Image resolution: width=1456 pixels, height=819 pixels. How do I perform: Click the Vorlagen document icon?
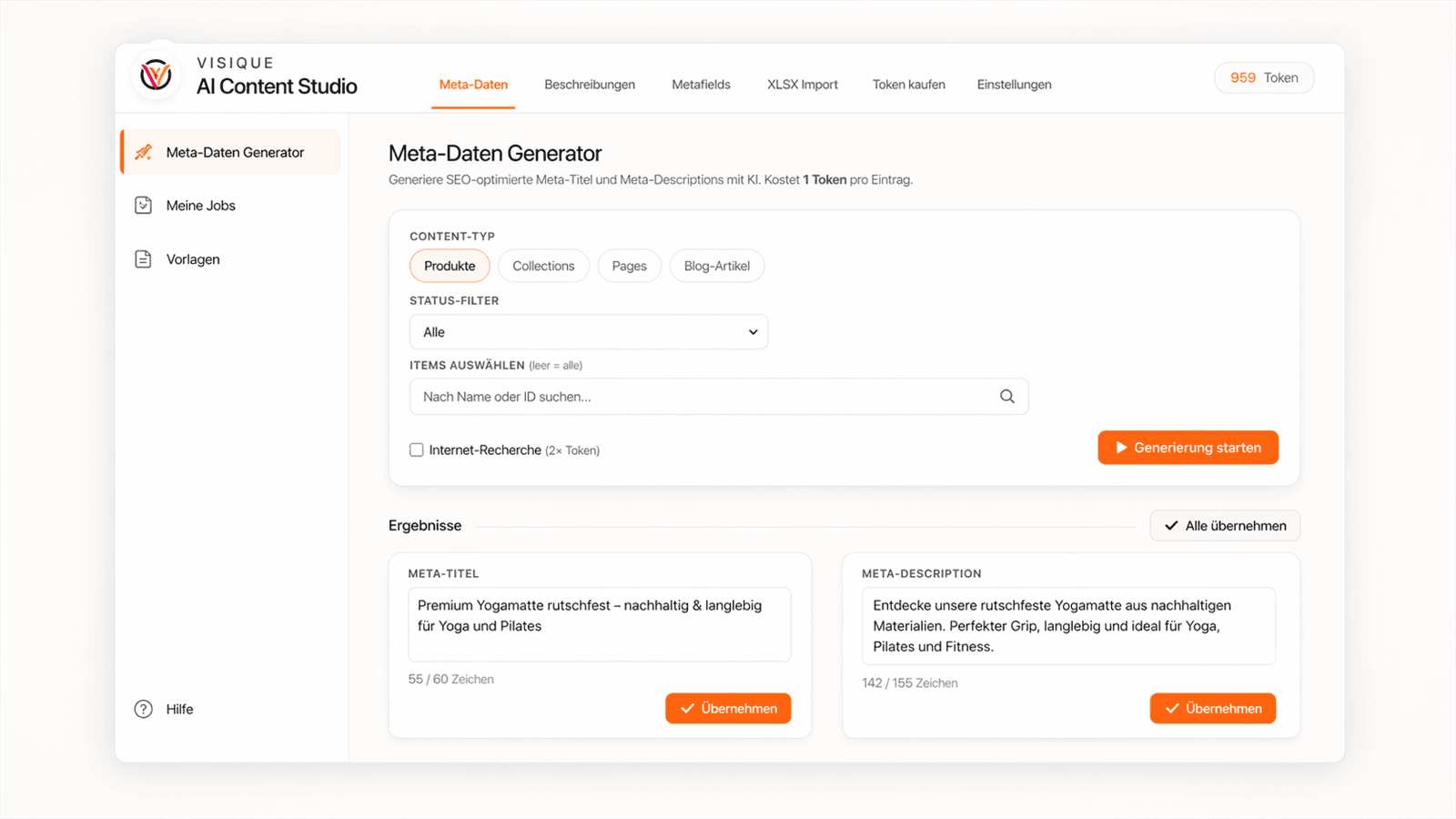click(143, 259)
